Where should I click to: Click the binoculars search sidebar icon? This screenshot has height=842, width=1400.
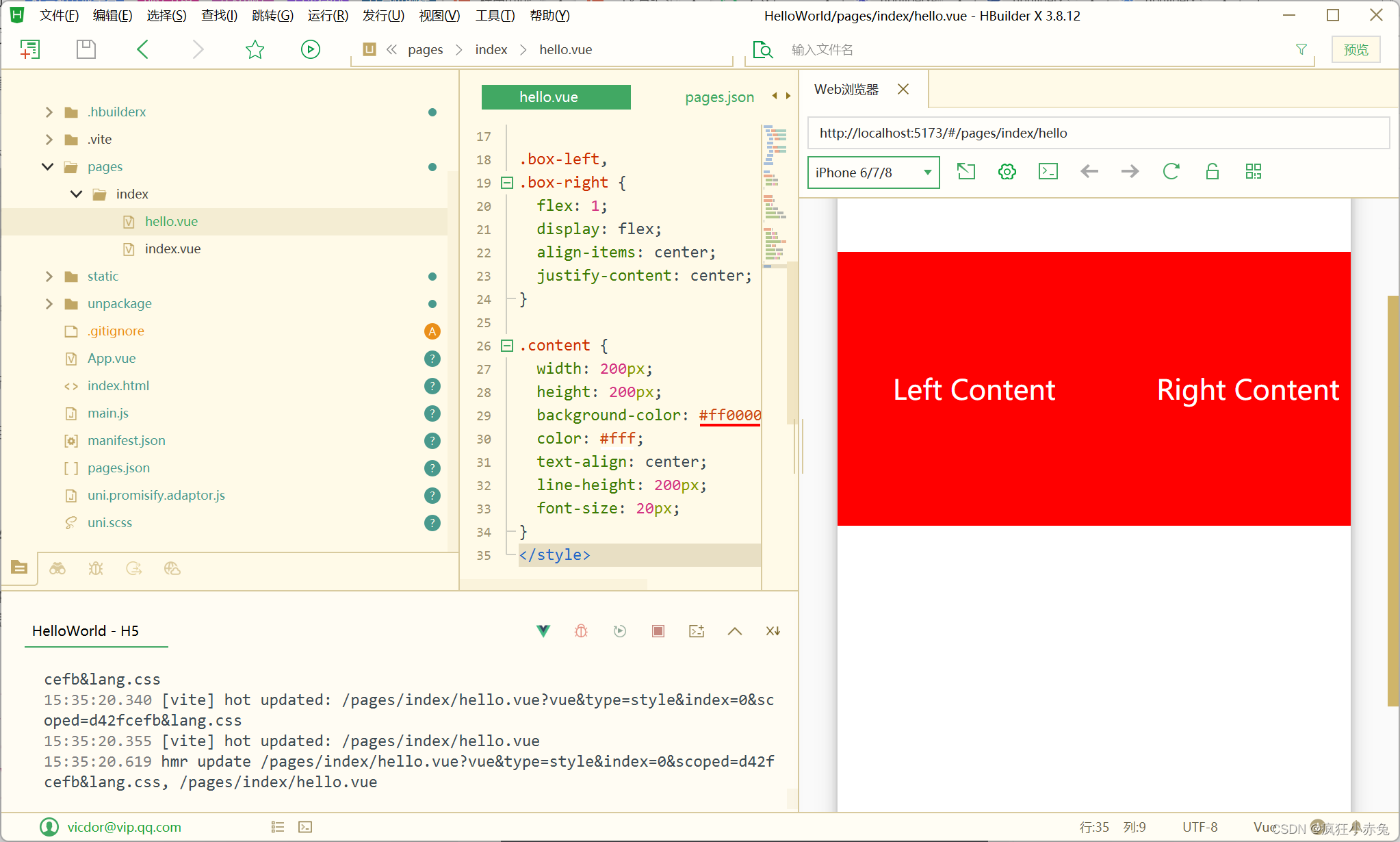(57, 568)
